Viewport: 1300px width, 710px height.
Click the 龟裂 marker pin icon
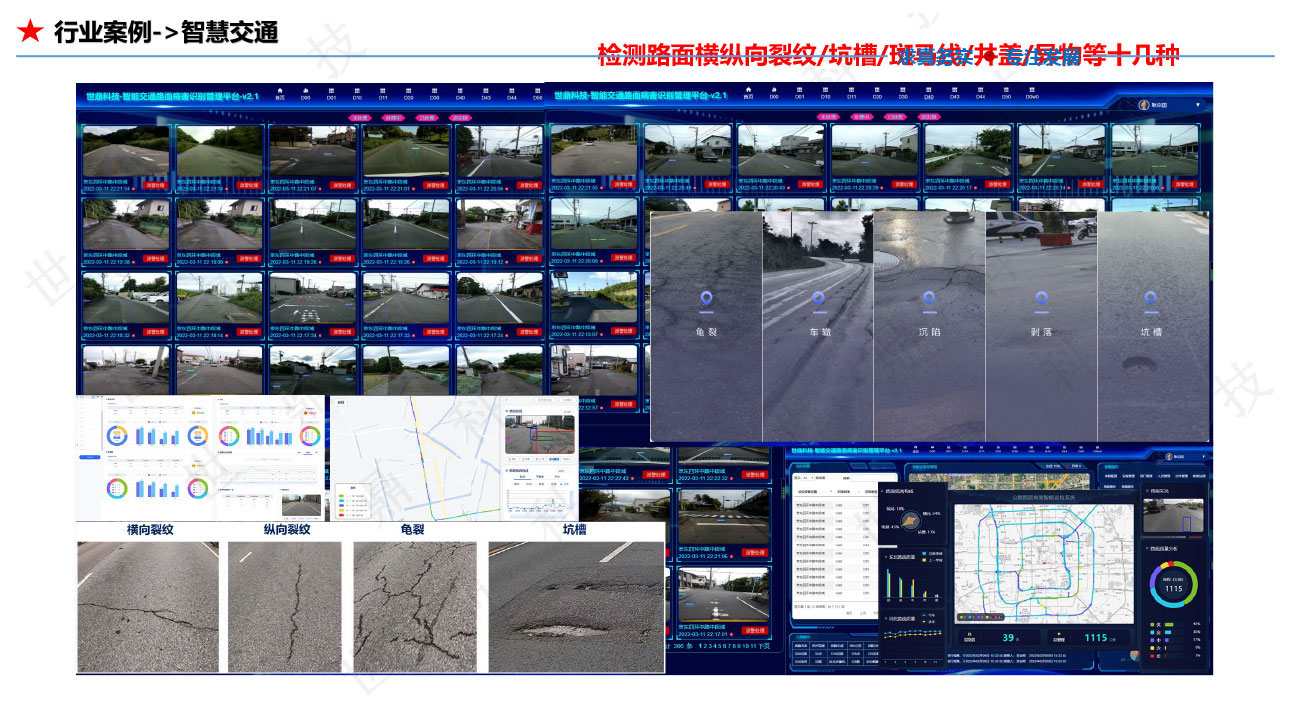(708, 297)
